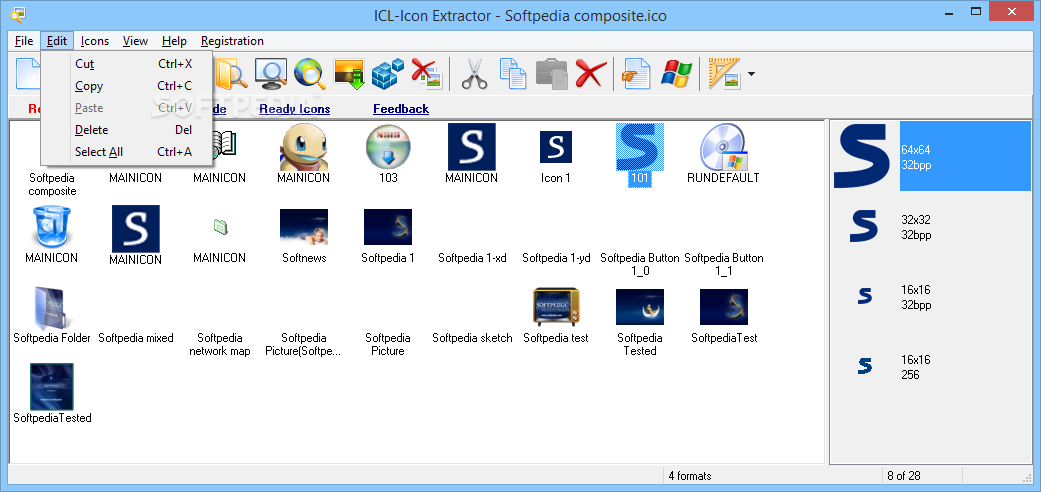Select the Softpedia Folder icon
Image resolution: width=1041 pixels, height=492 pixels.
point(52,307)
